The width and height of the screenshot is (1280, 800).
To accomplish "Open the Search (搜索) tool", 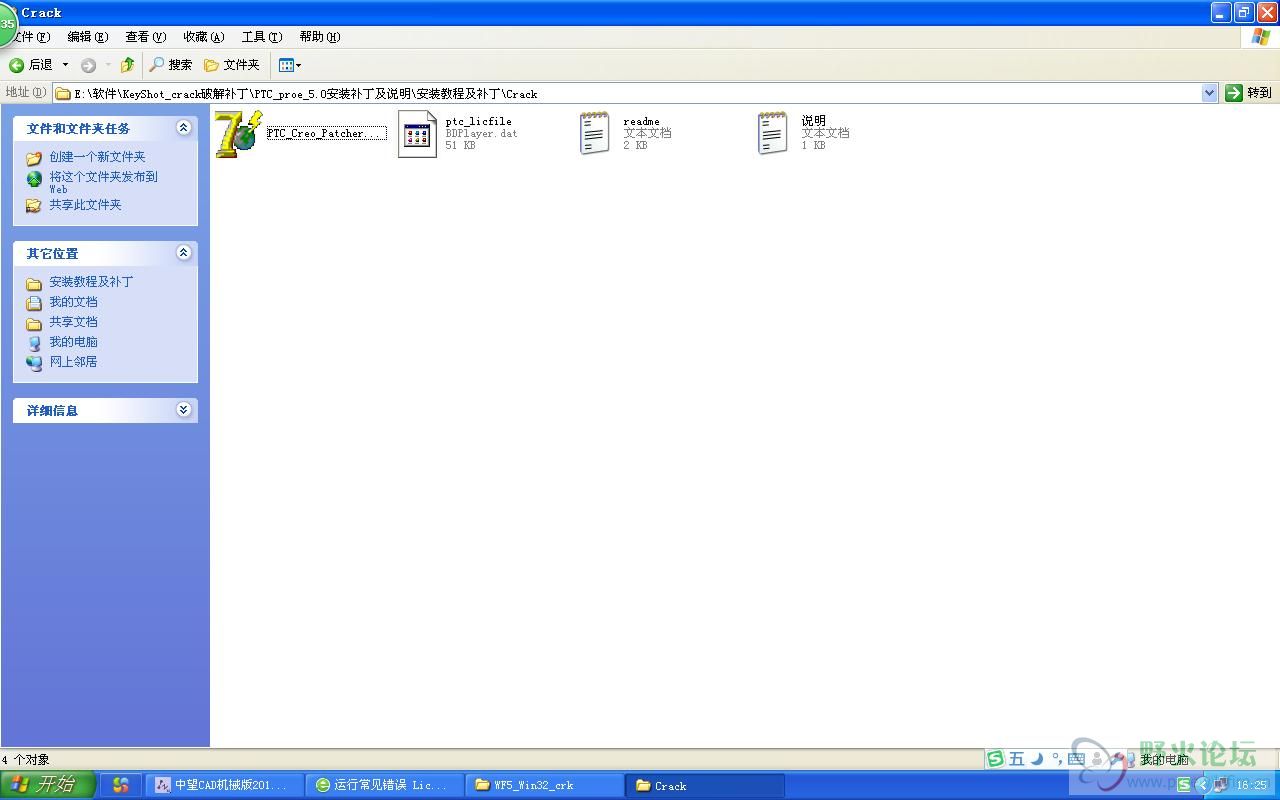I will coord(170,65).
